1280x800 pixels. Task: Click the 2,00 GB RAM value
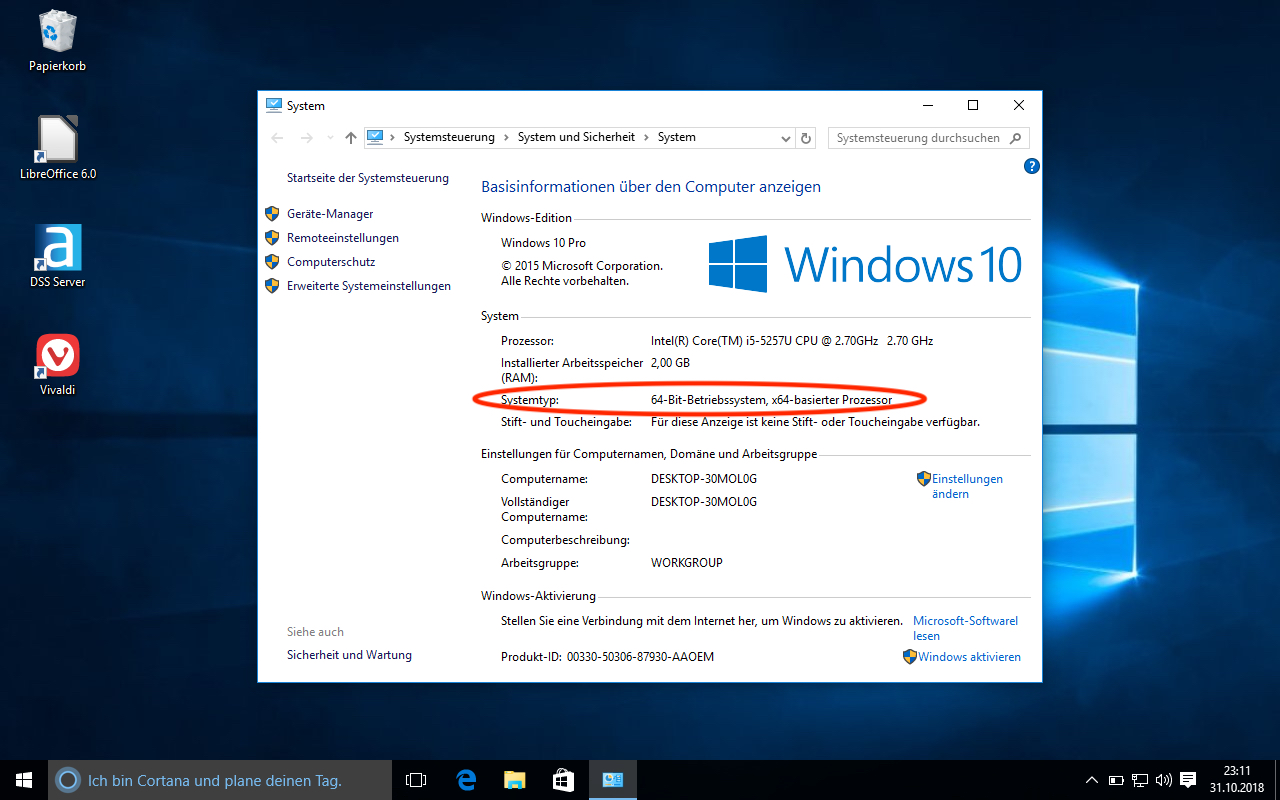click(670, 363)
